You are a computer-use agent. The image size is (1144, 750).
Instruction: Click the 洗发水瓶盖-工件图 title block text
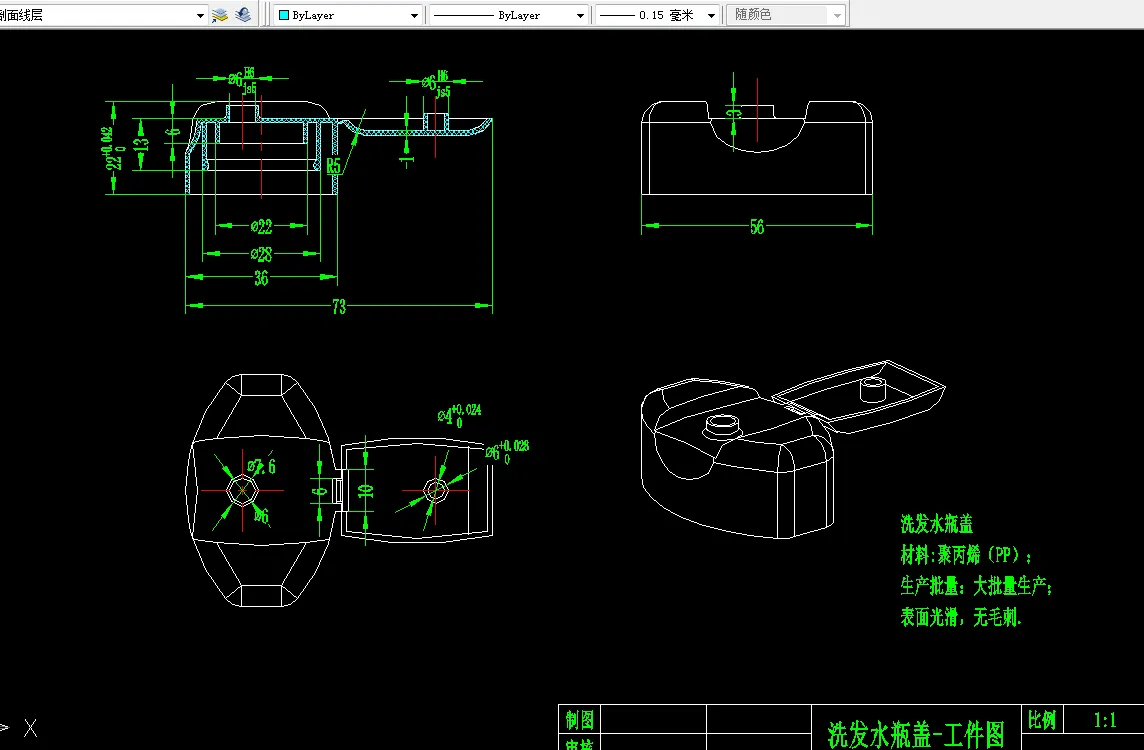916,734
